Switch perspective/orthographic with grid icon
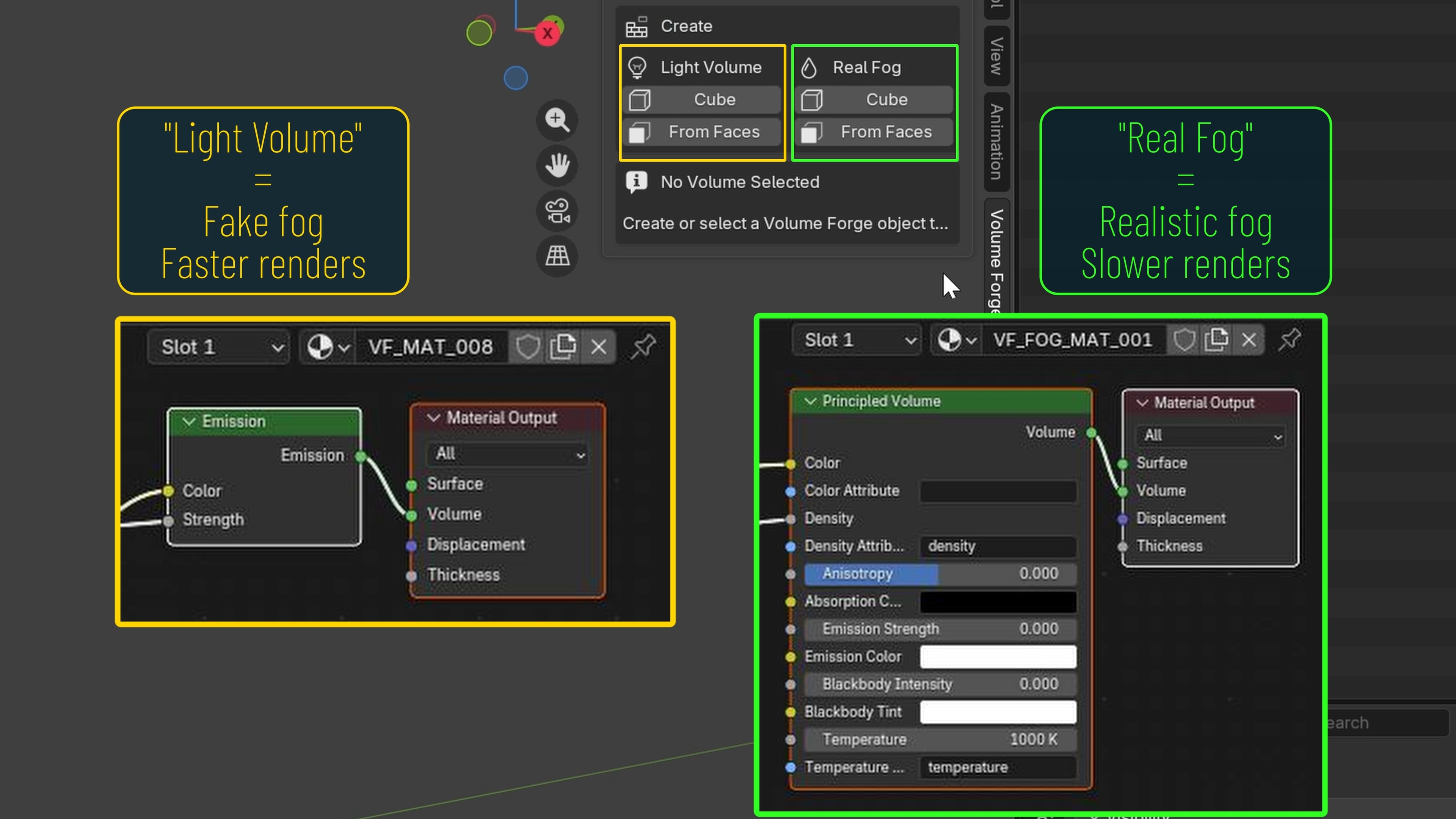This screenshot has width=1456, height=819. click(557, 256)
